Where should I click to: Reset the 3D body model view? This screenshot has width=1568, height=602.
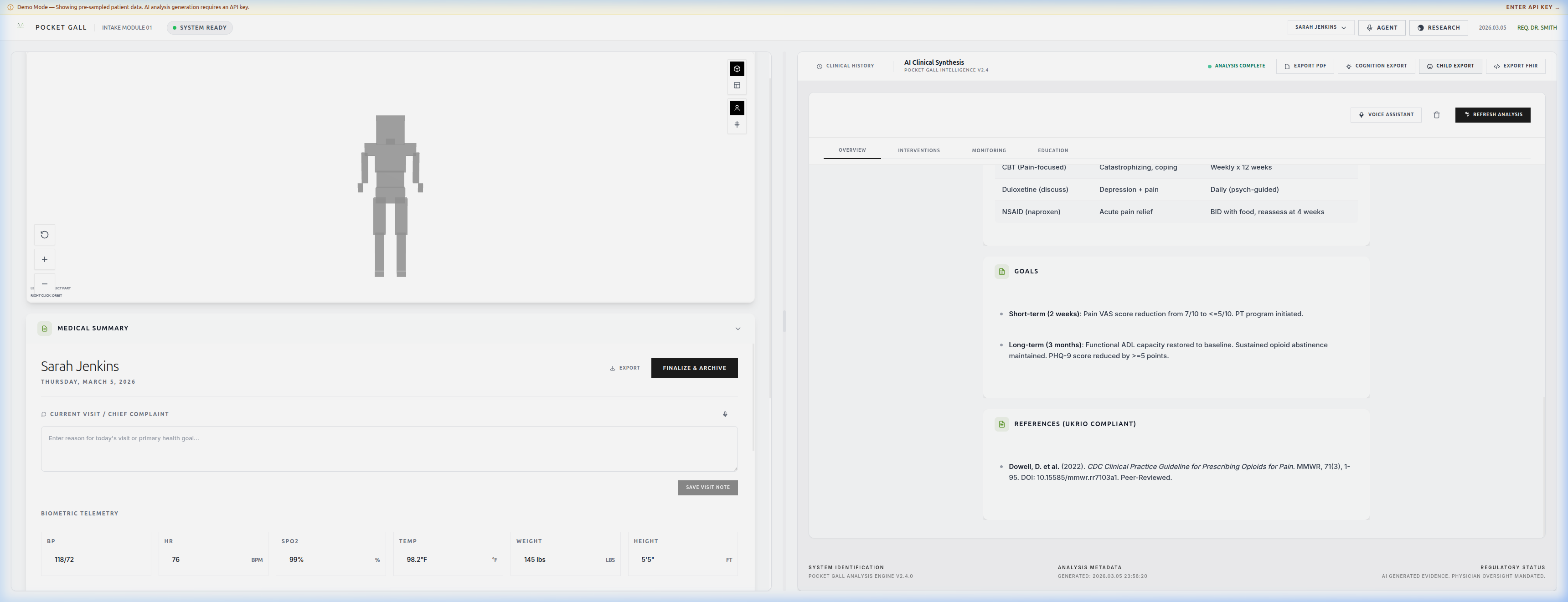point(44,235)
